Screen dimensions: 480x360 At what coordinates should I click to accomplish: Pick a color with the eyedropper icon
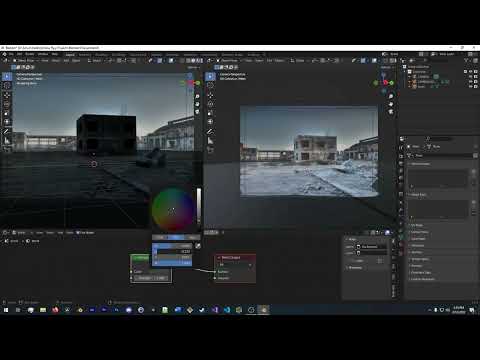point(198,246)
